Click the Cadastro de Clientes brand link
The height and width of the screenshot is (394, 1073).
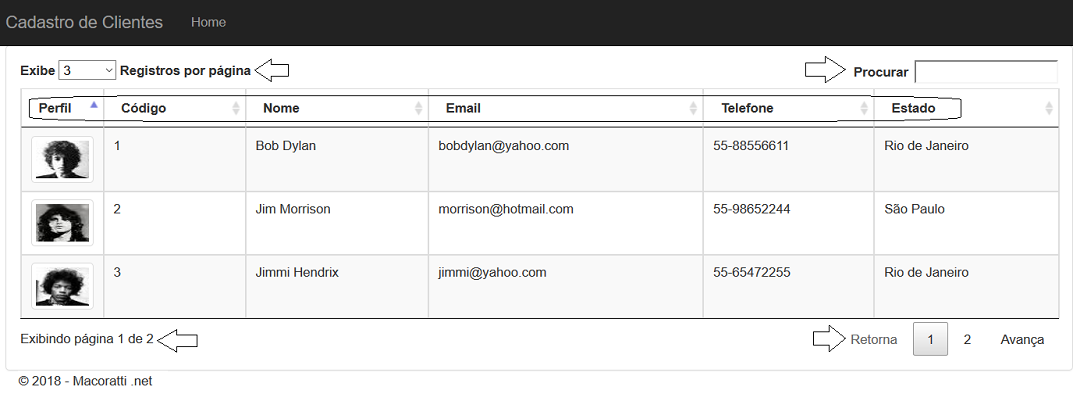(84, 23)
